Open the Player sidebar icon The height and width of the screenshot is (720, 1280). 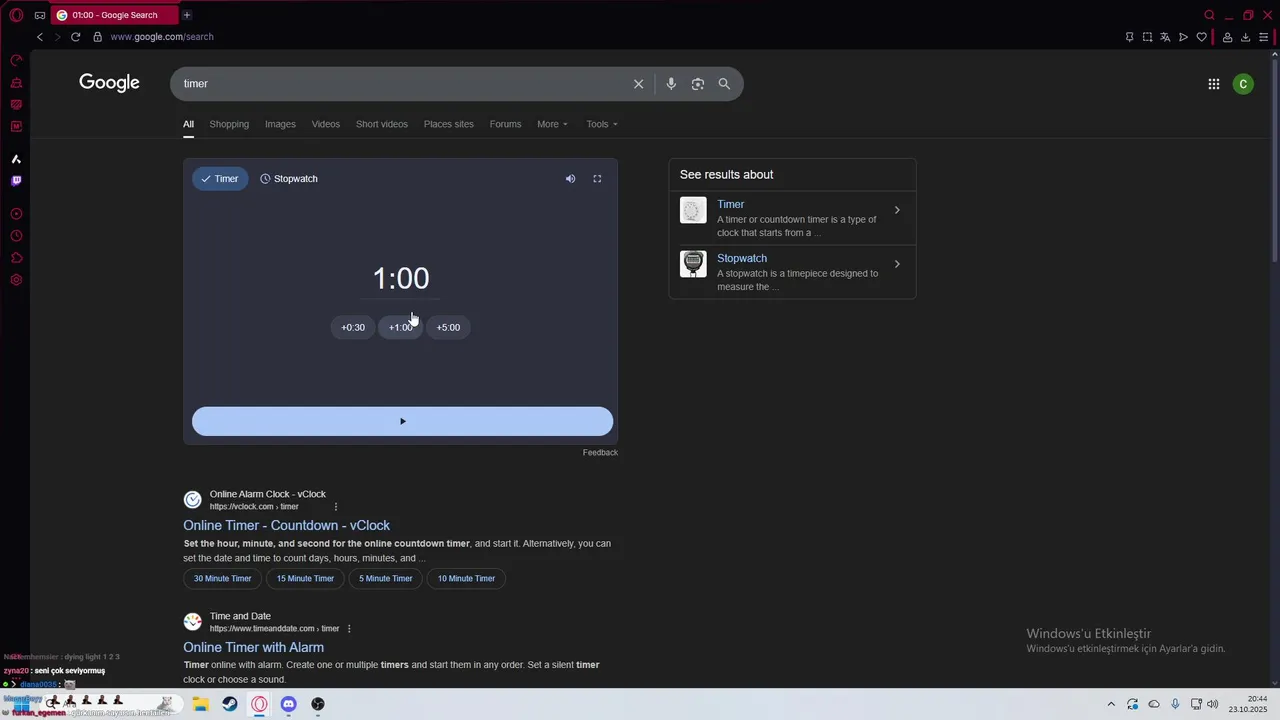tap(16, 214)
